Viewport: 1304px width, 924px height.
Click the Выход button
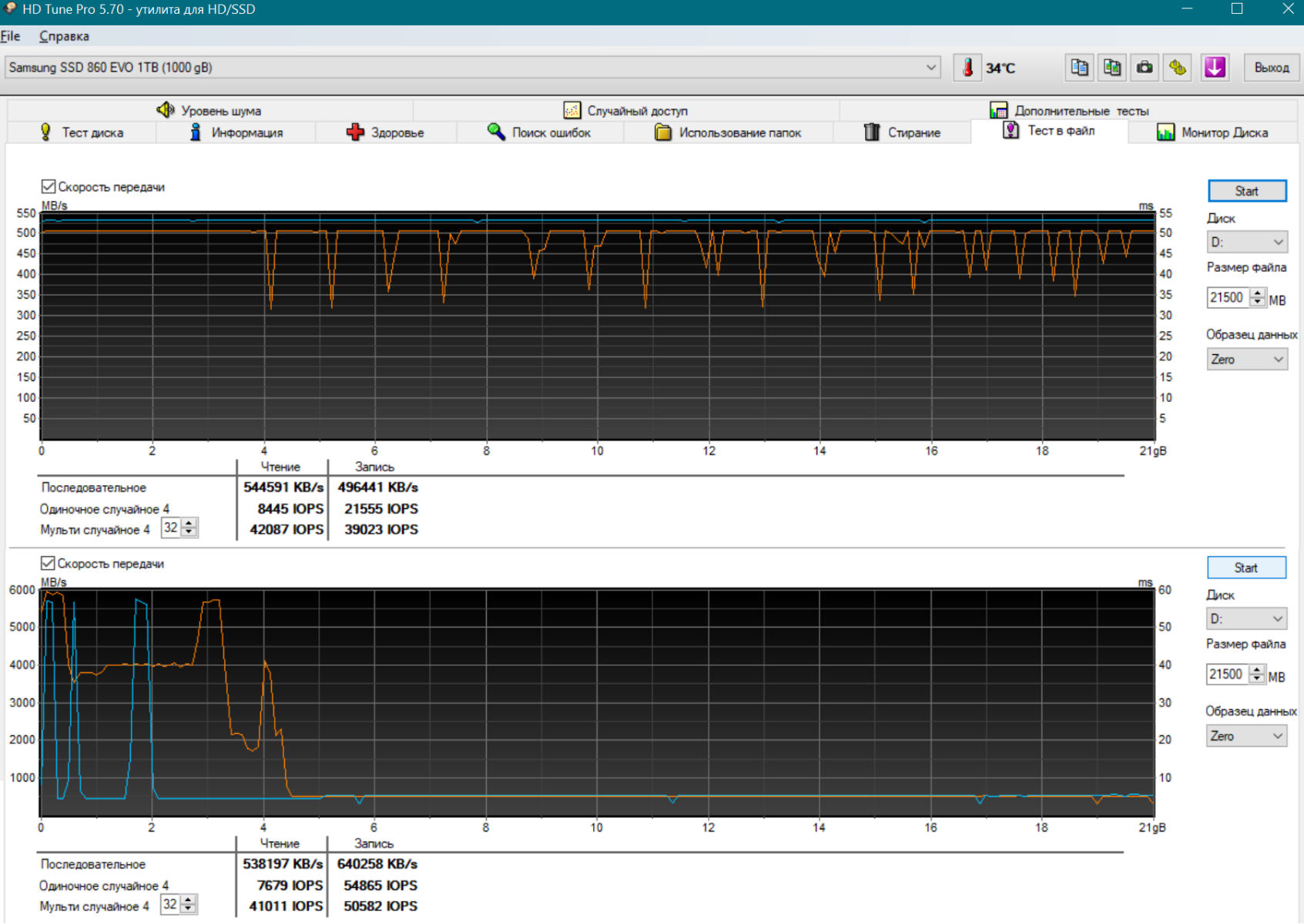coord(1271,68)
